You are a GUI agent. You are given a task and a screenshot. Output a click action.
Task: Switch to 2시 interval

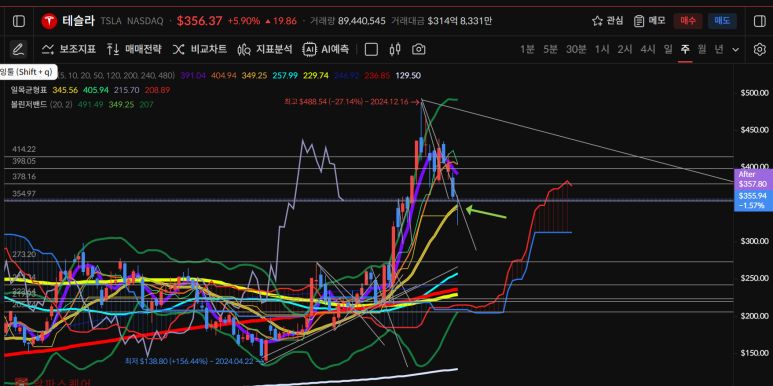point(625,49)
